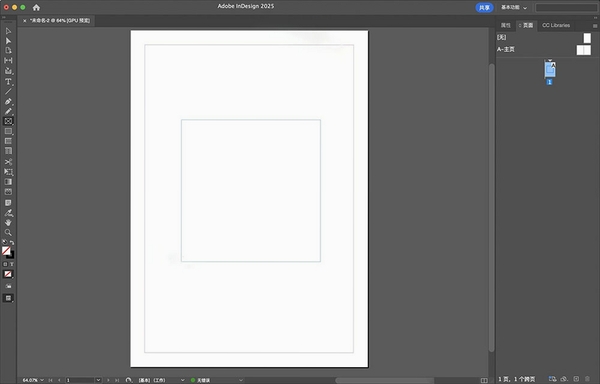Swap fill and stroke arrow

click(12, 242)
